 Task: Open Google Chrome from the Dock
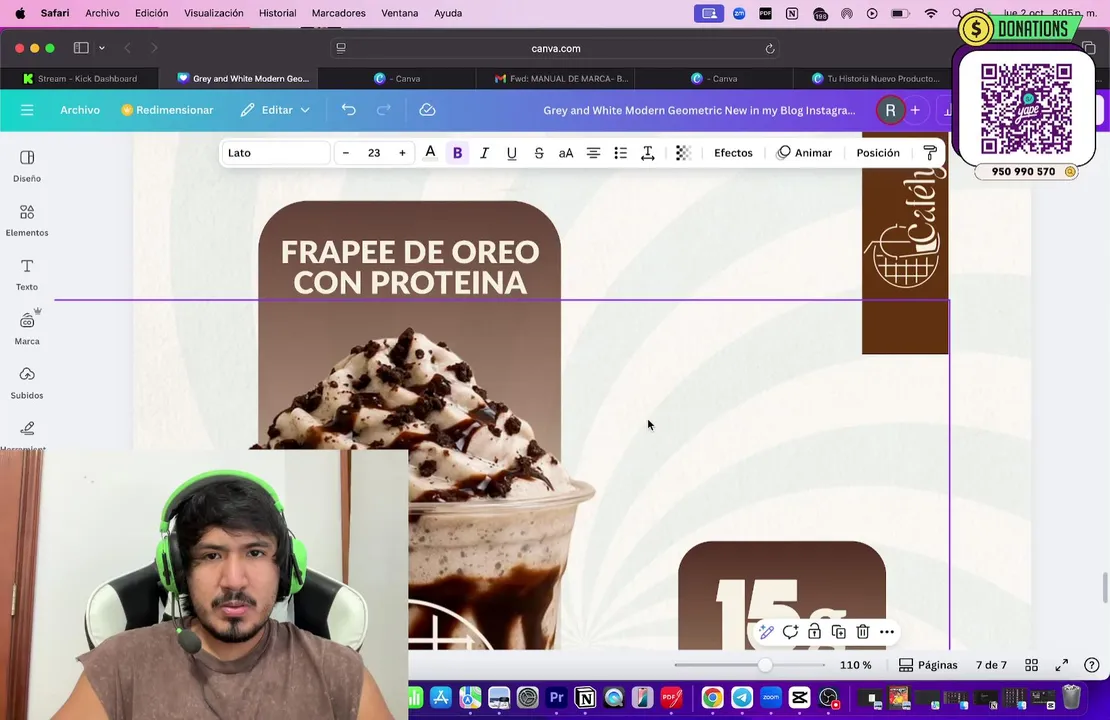coord(713,698)
